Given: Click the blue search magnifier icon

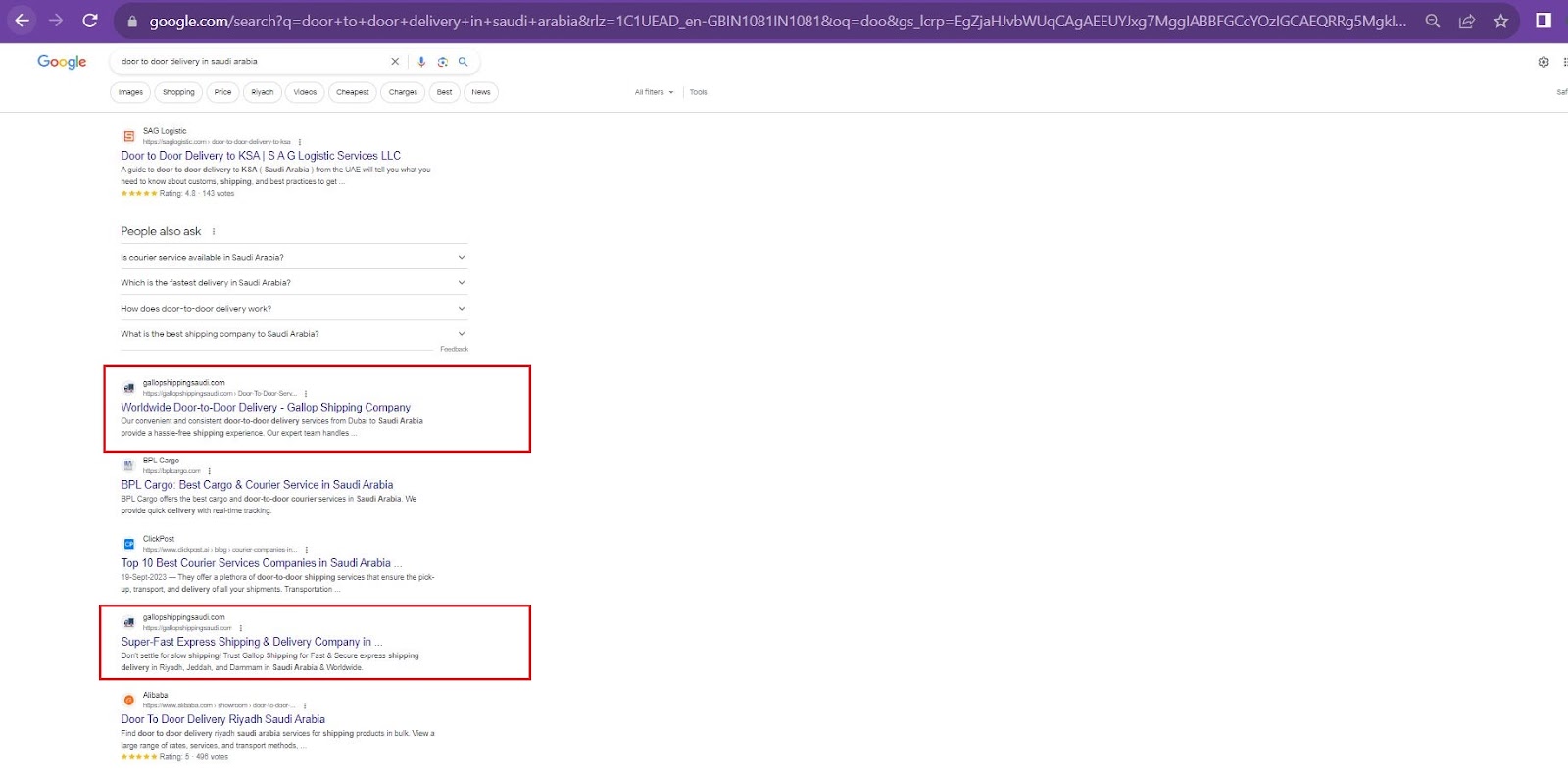Looking at the screenshot, I should tap(463, 61).
